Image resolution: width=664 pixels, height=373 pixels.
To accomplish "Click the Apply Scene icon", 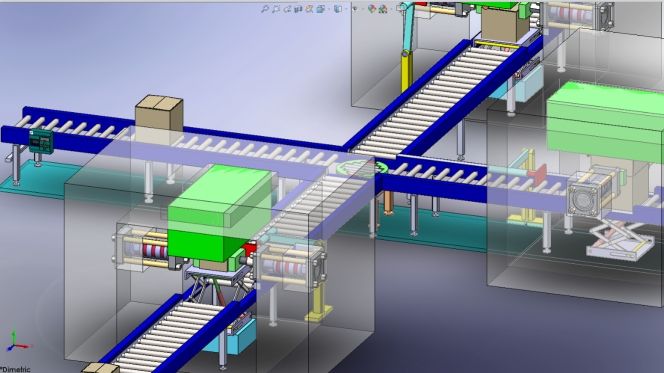I will (x=383, y=9).
